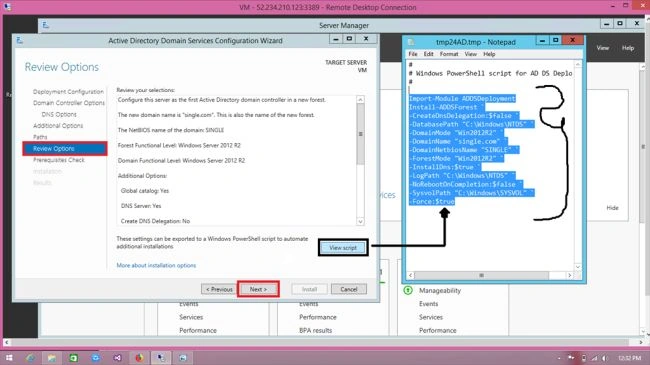
Task: Cancel the AD DS configuration wizard
Action: click(349, 289)
